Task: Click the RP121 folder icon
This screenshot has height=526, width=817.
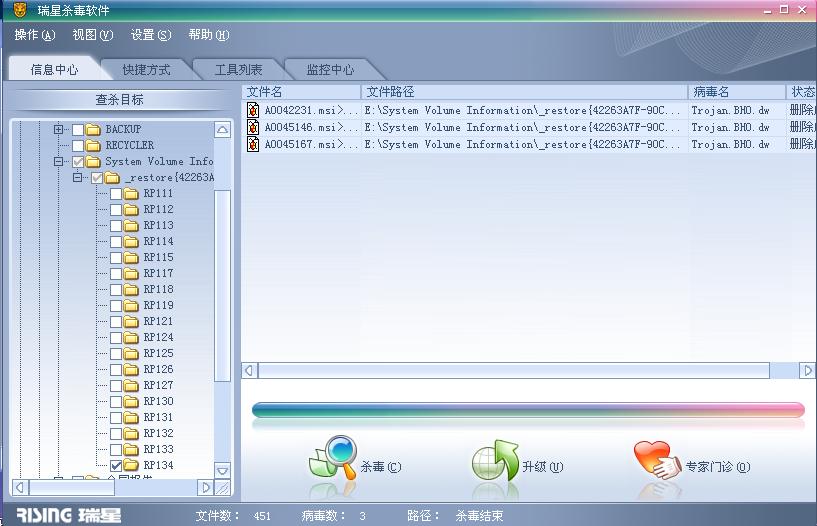Action: 131,322
